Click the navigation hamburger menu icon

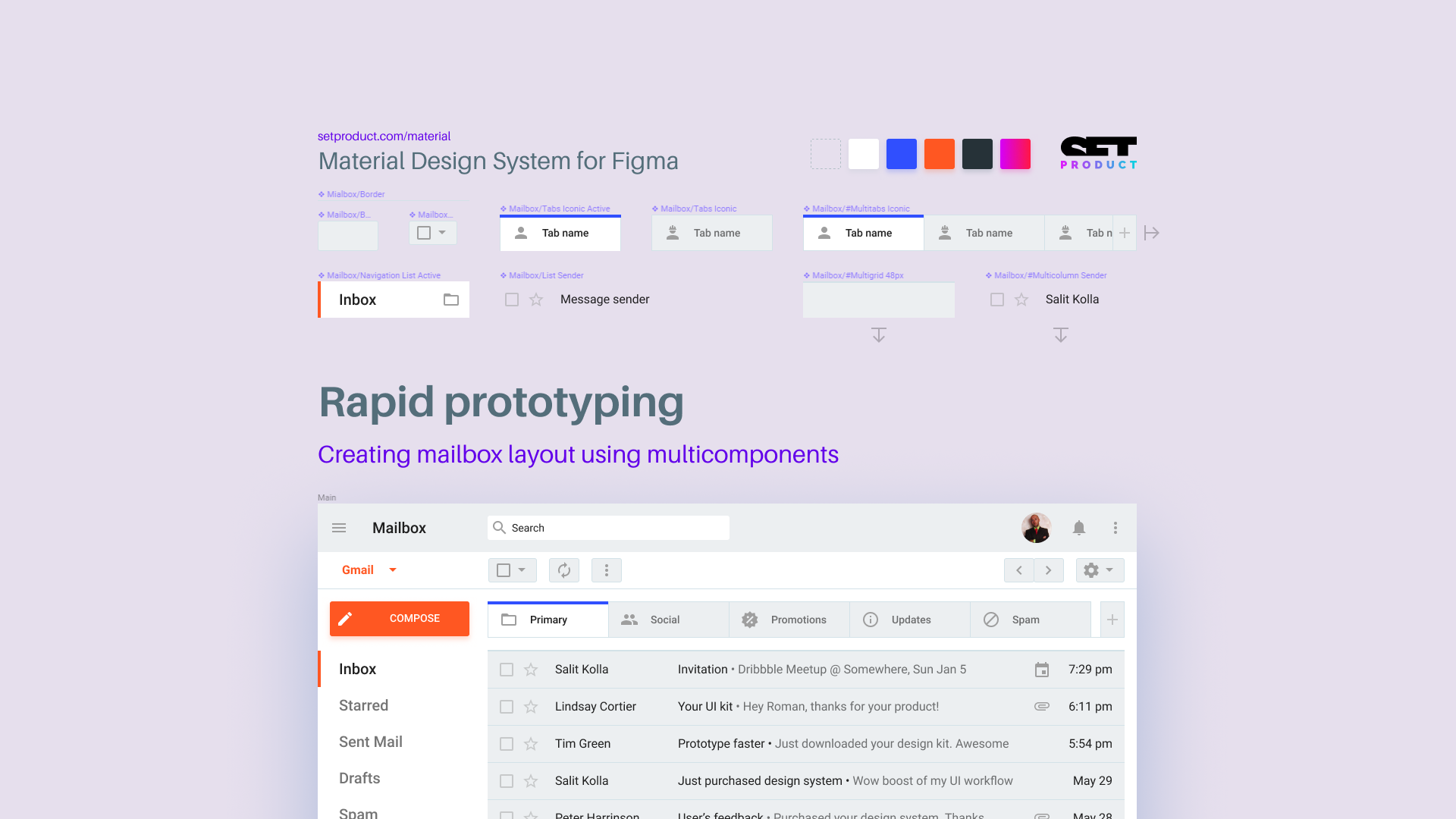pyautogui.click(x=339, y=527)
